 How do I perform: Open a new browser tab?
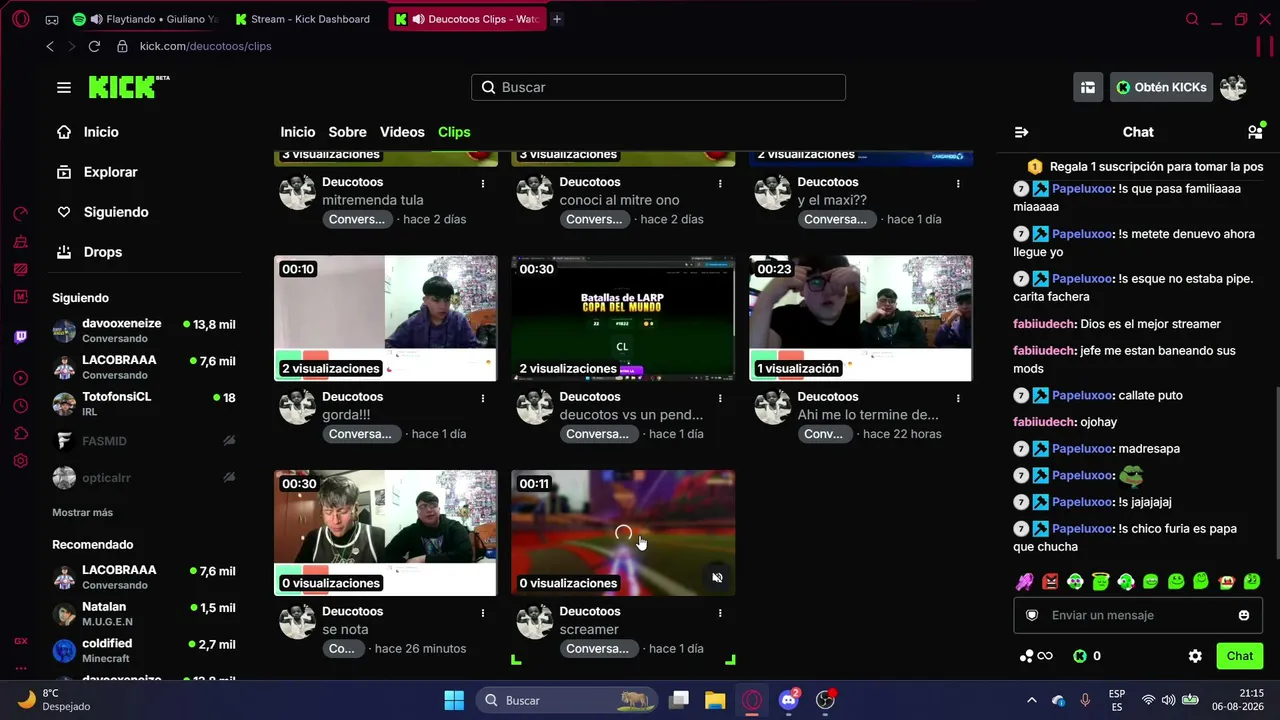click(x=557, y=19)
